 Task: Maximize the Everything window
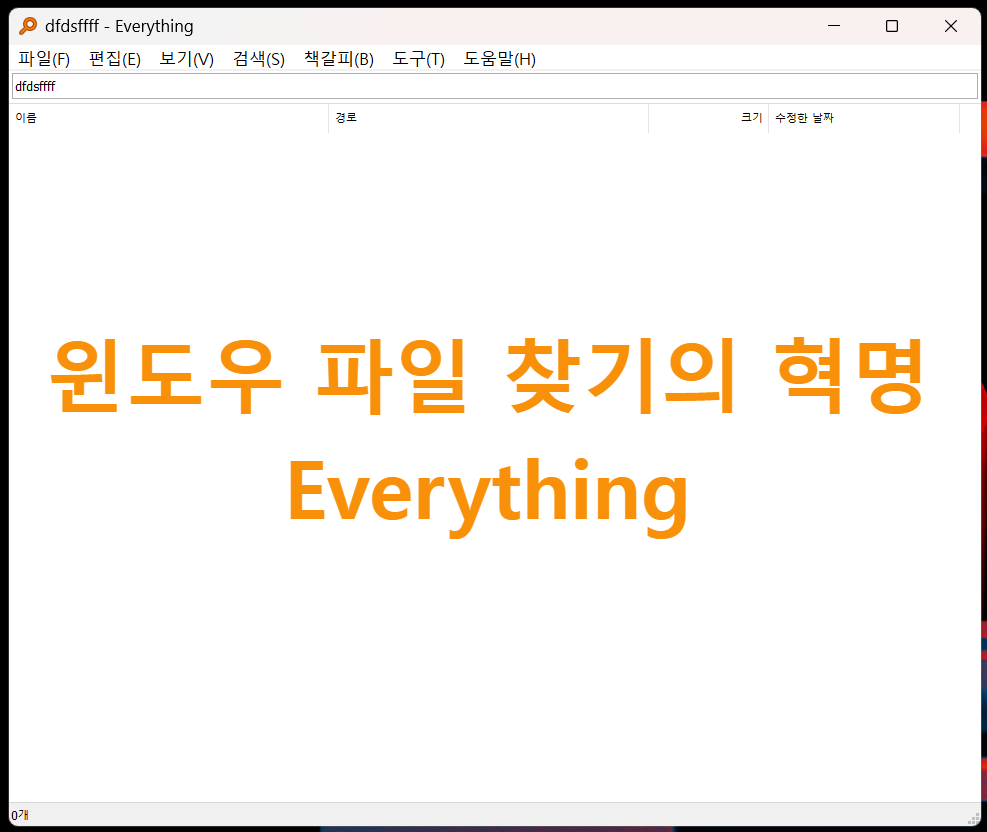pyautogui.click(x=892, y=26)
